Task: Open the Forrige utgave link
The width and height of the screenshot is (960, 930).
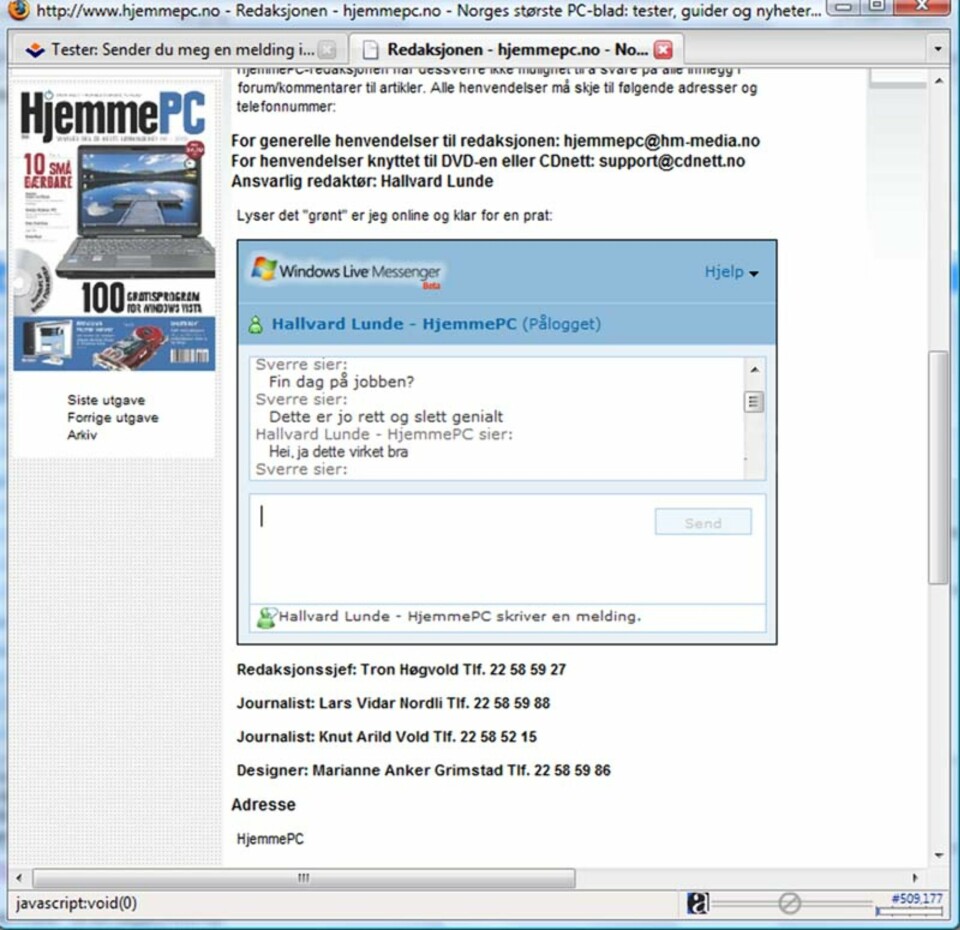Action: (x=113, y=418)
